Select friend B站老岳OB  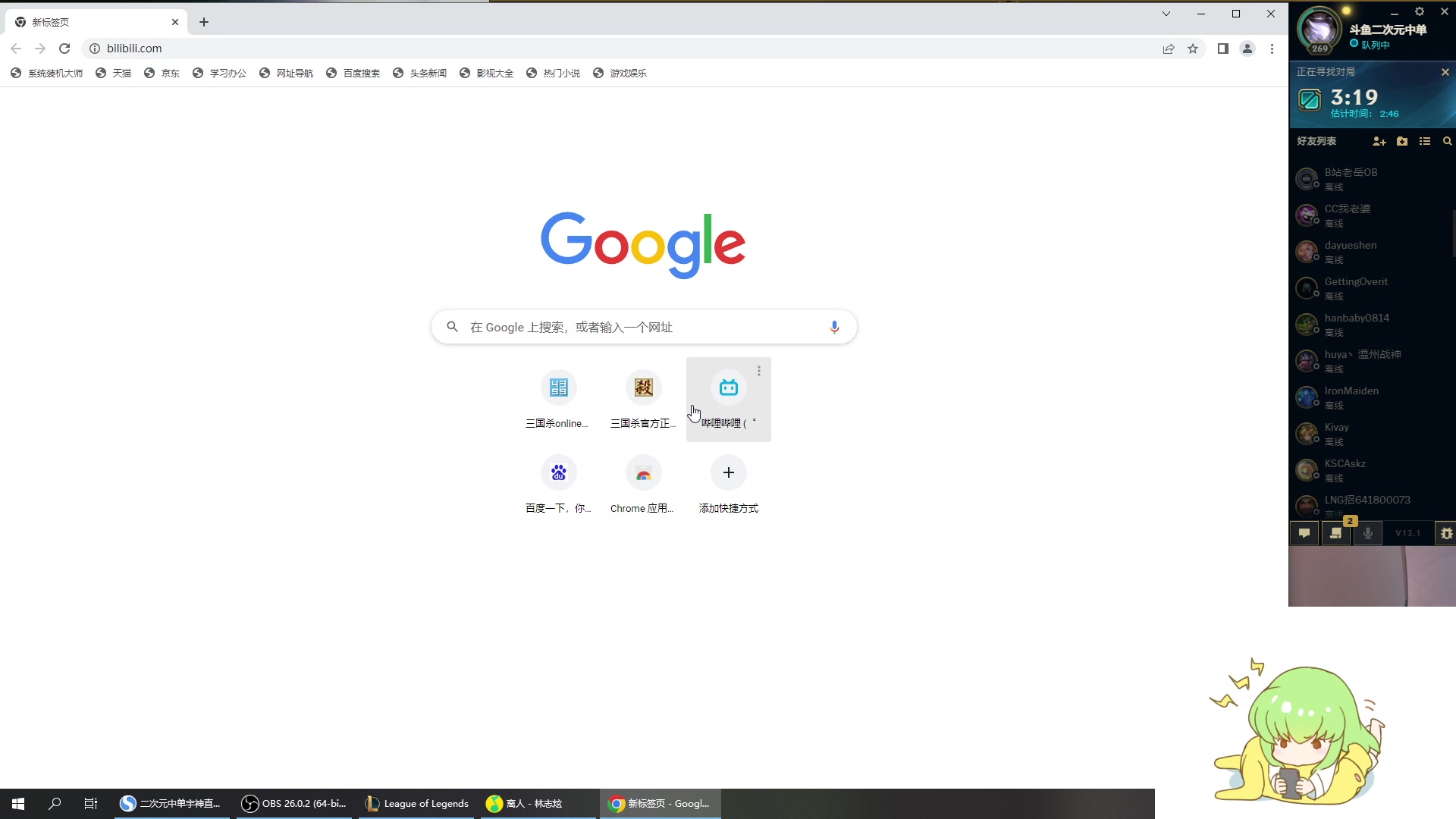[x=1371, y=179]
